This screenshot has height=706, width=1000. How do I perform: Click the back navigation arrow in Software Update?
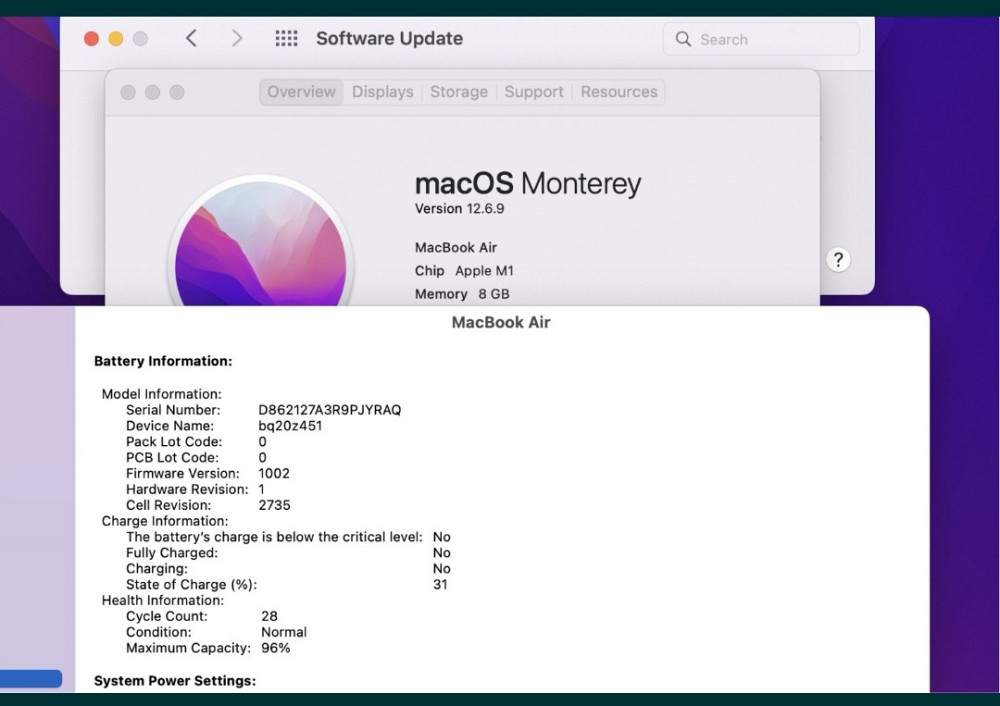click(x=191, y=38)
